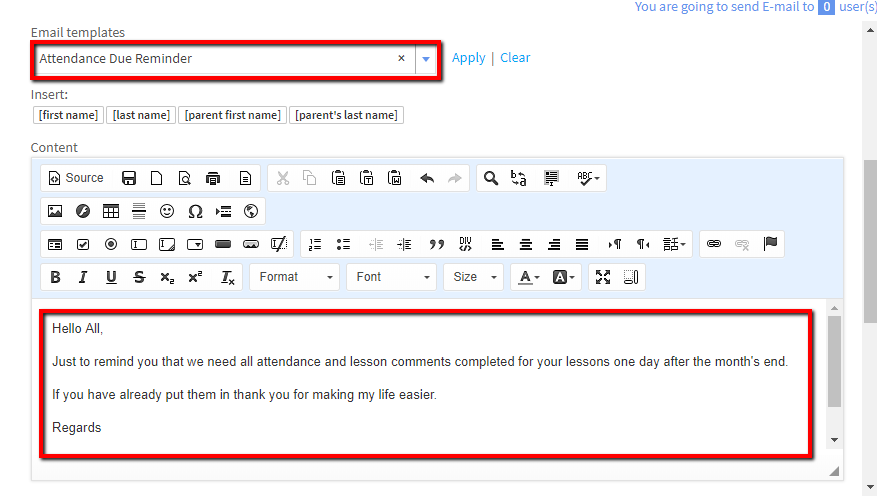Click the Redo arrow
Viewport: 877px width, 496px height.
pyautogui.click(x=455, y=178)
